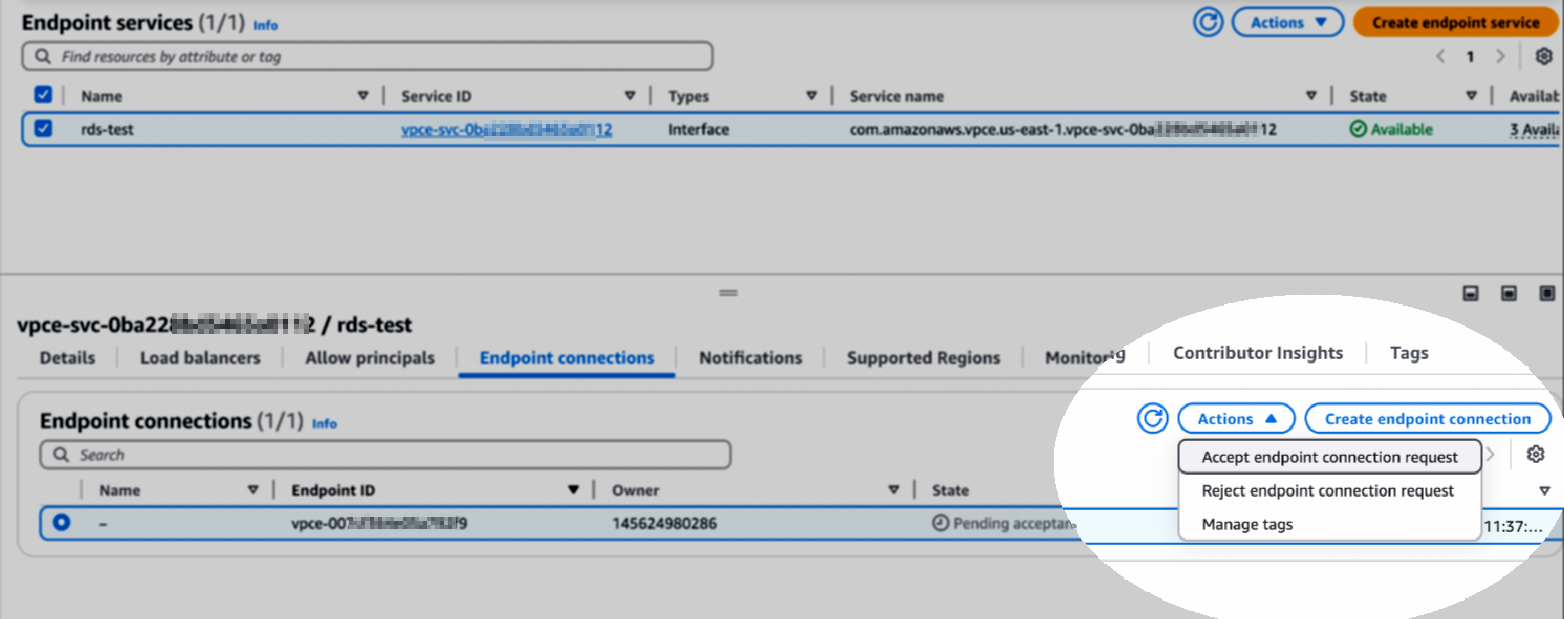The height and width of the screenshot is (619, 1564).
Task: Open the vpce-svc service ID link
Action: [506, 129]
